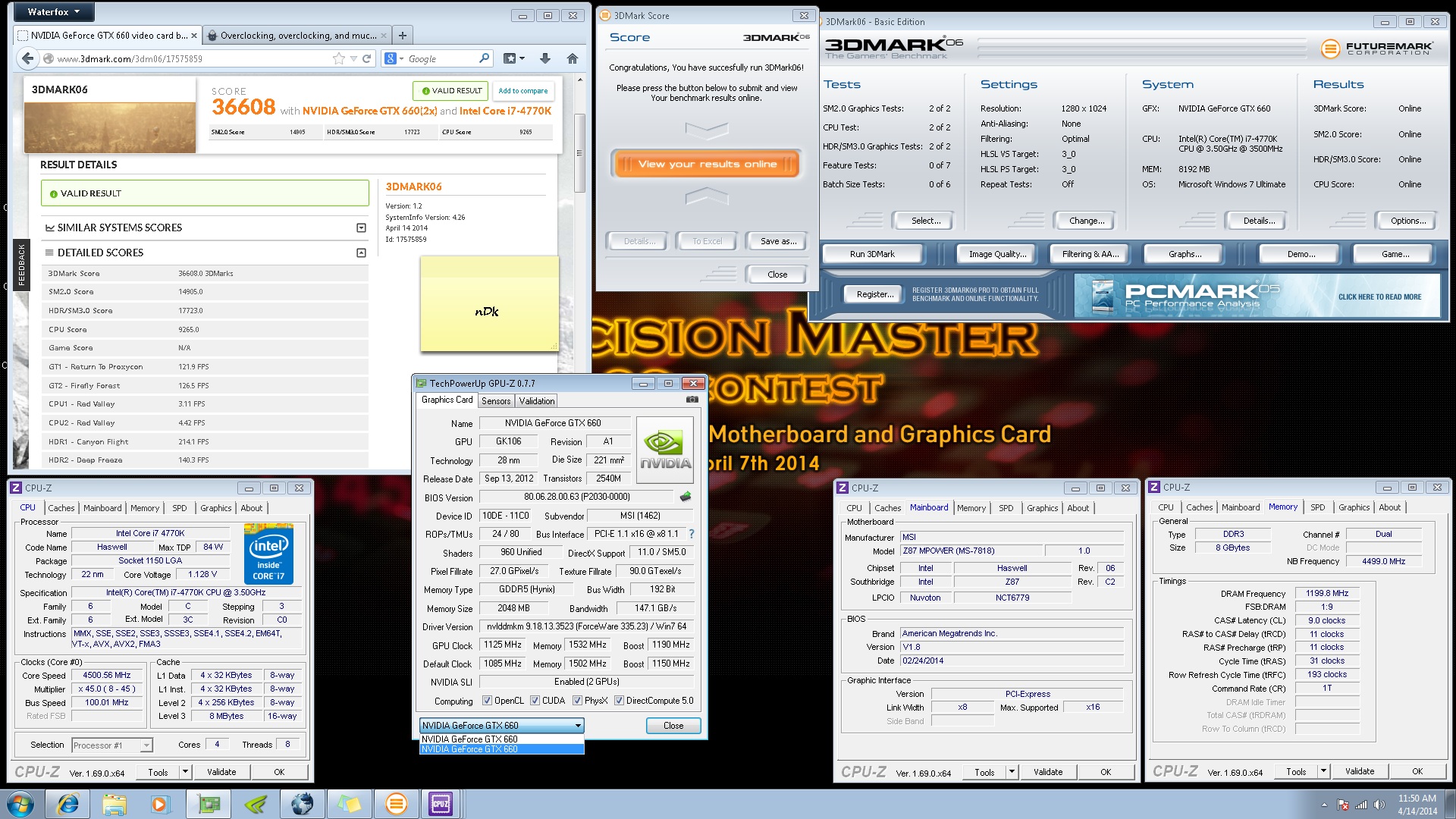Open a new tab with the plus button
The image size is (1456, 819).
coord(403,35)
